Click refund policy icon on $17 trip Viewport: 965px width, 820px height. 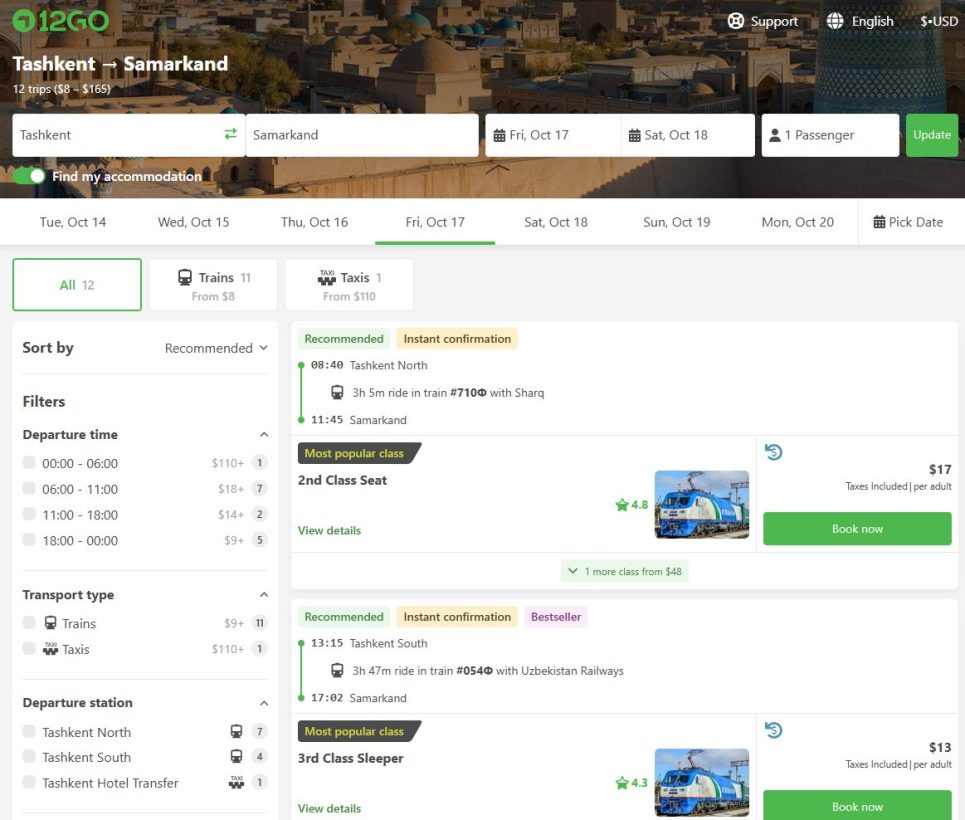(773, 453)
